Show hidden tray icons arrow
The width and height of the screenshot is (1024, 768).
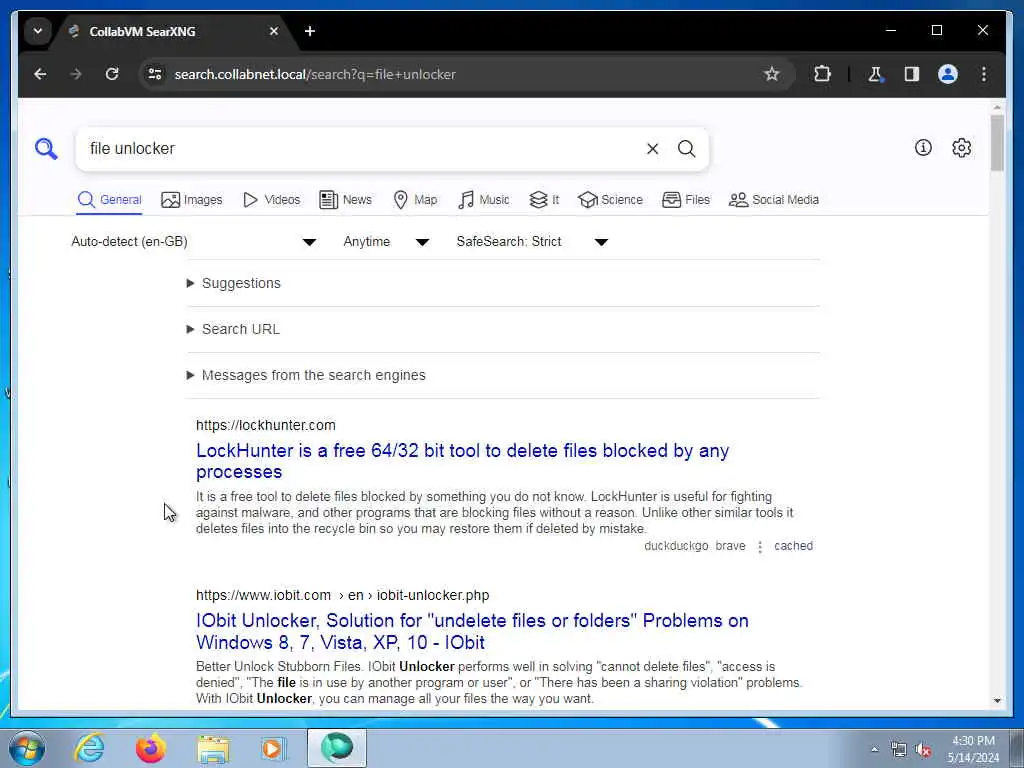coord(874,750)
